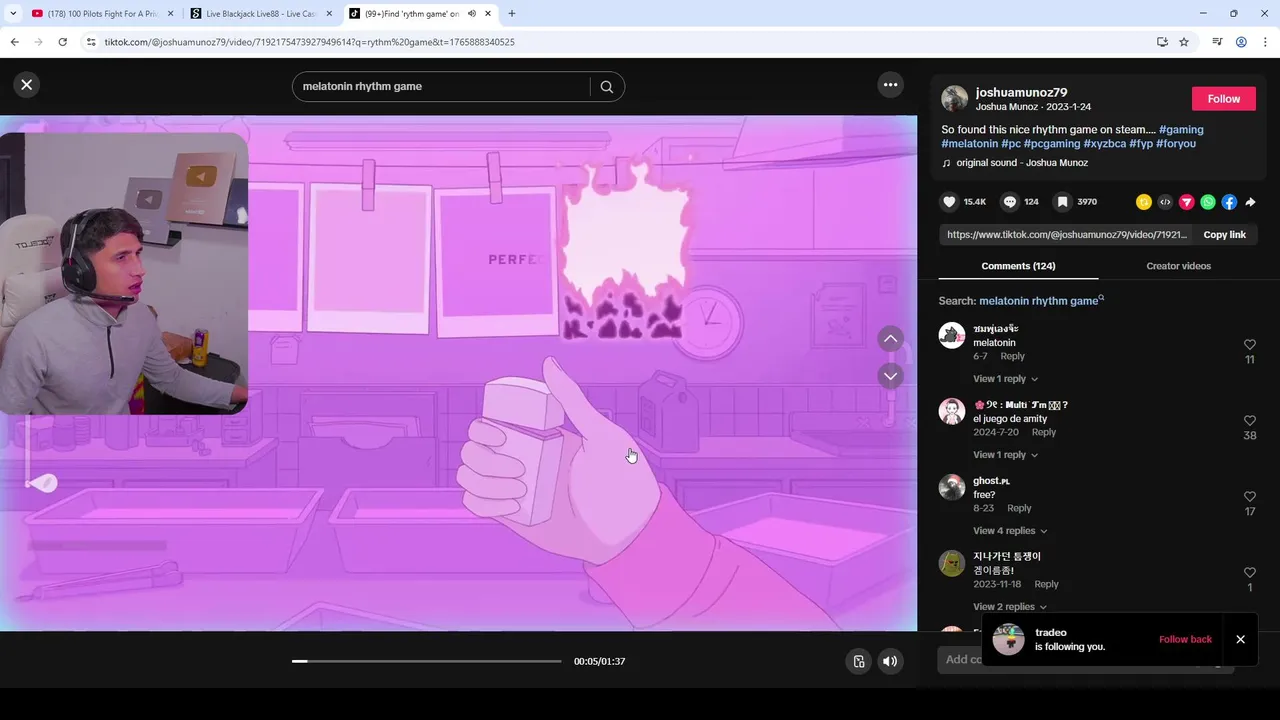Open the #melatonin hashtag
Image resolution: width=1280 pixels, height=720 pixels.
(970, 144)
